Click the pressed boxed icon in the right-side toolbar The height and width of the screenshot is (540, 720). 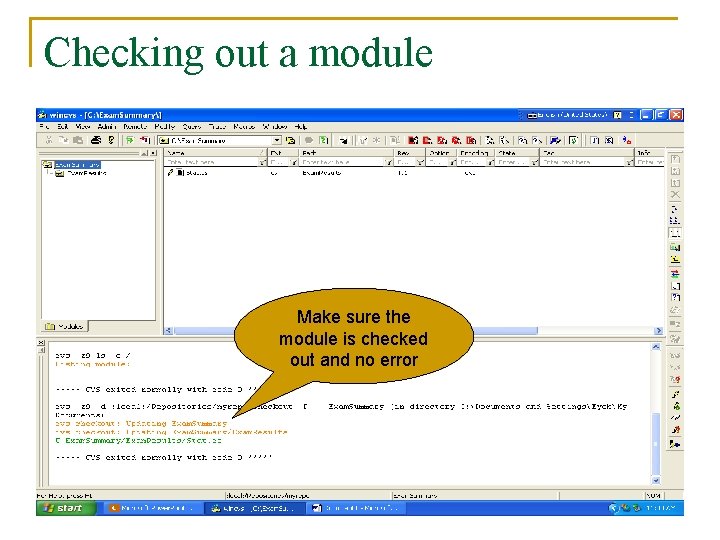pyautogui.click(x=675, y=233)
